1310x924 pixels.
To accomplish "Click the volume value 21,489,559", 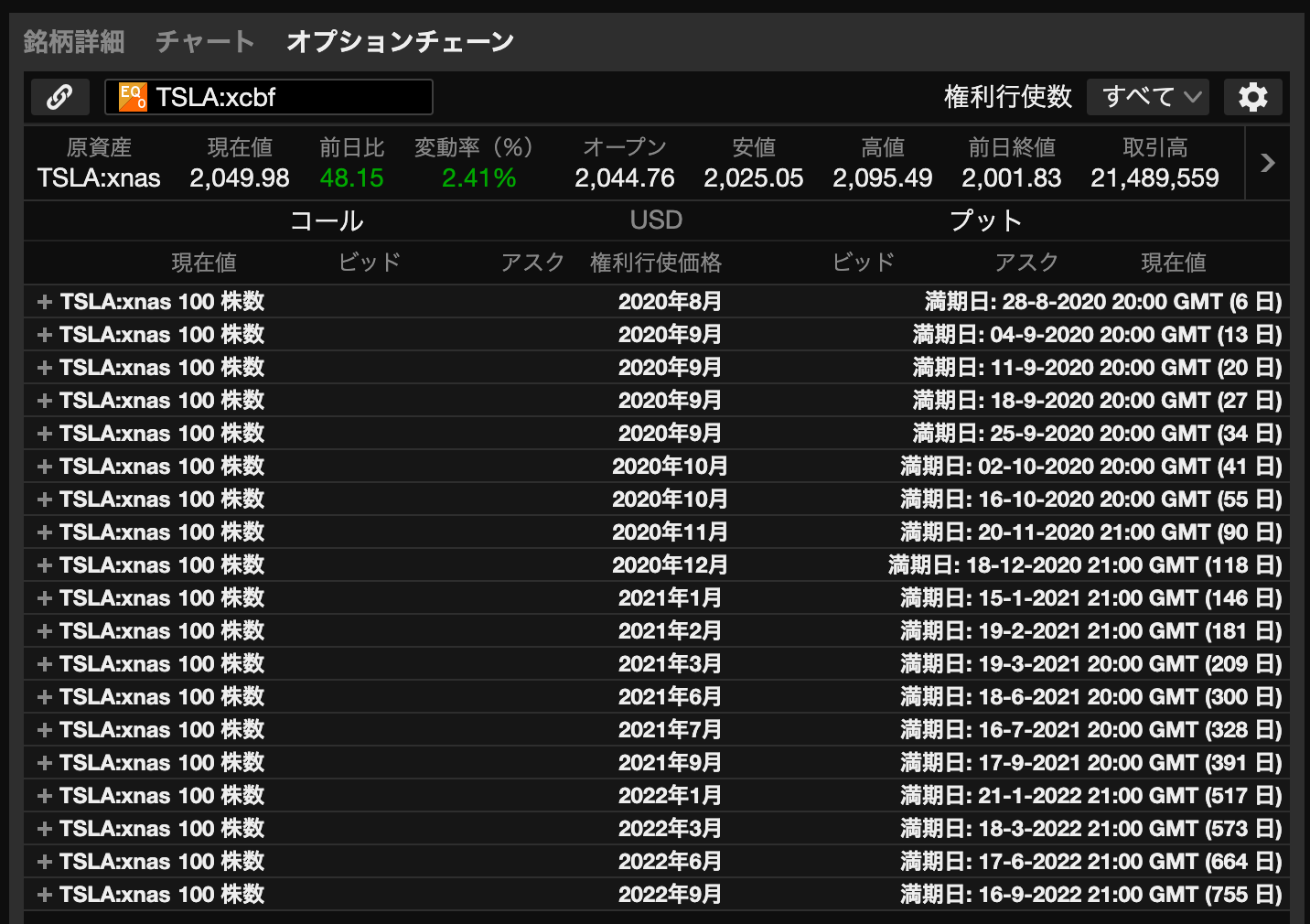I will tap(1154, 178).
